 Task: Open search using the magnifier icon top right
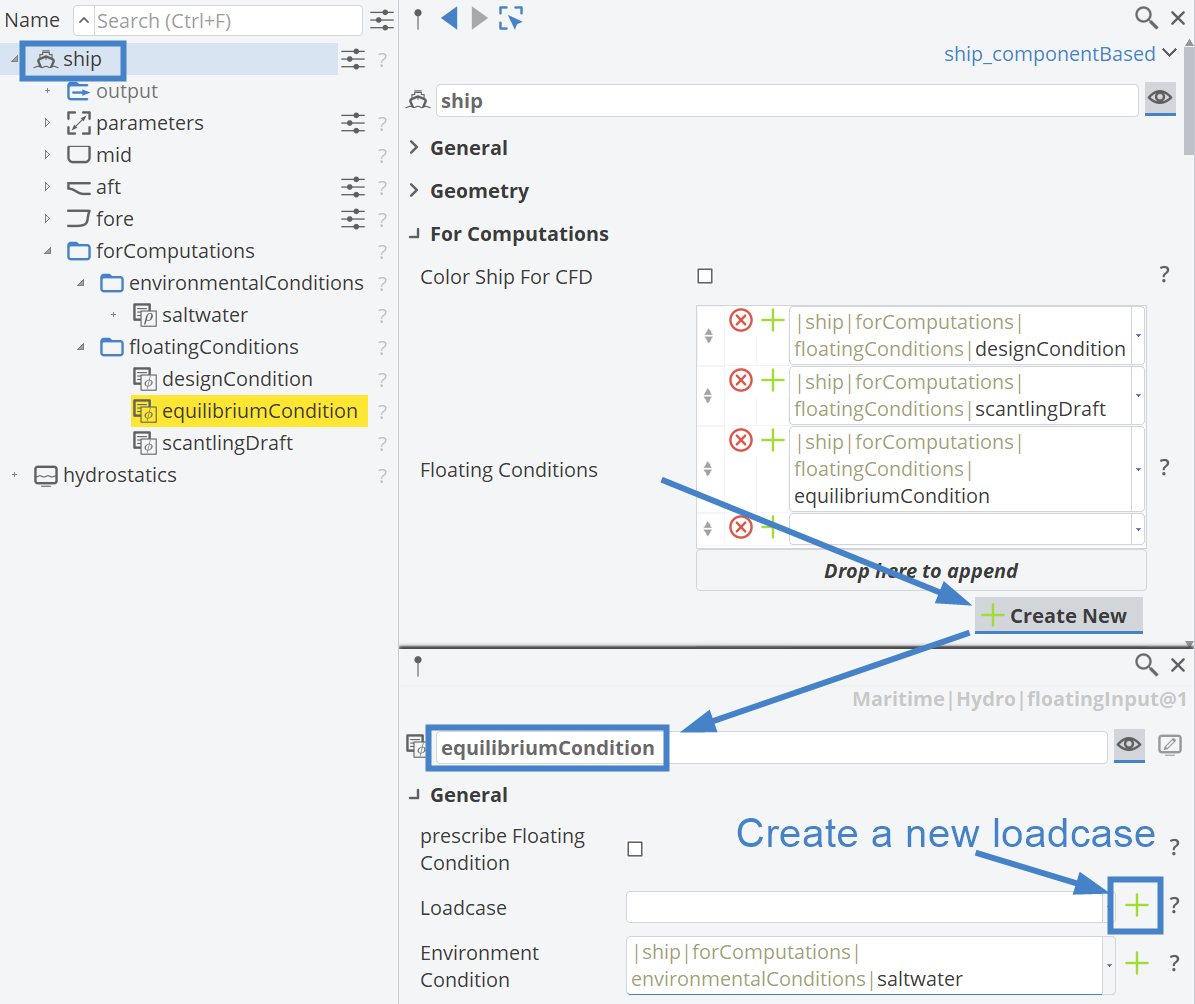(1146, 17)
